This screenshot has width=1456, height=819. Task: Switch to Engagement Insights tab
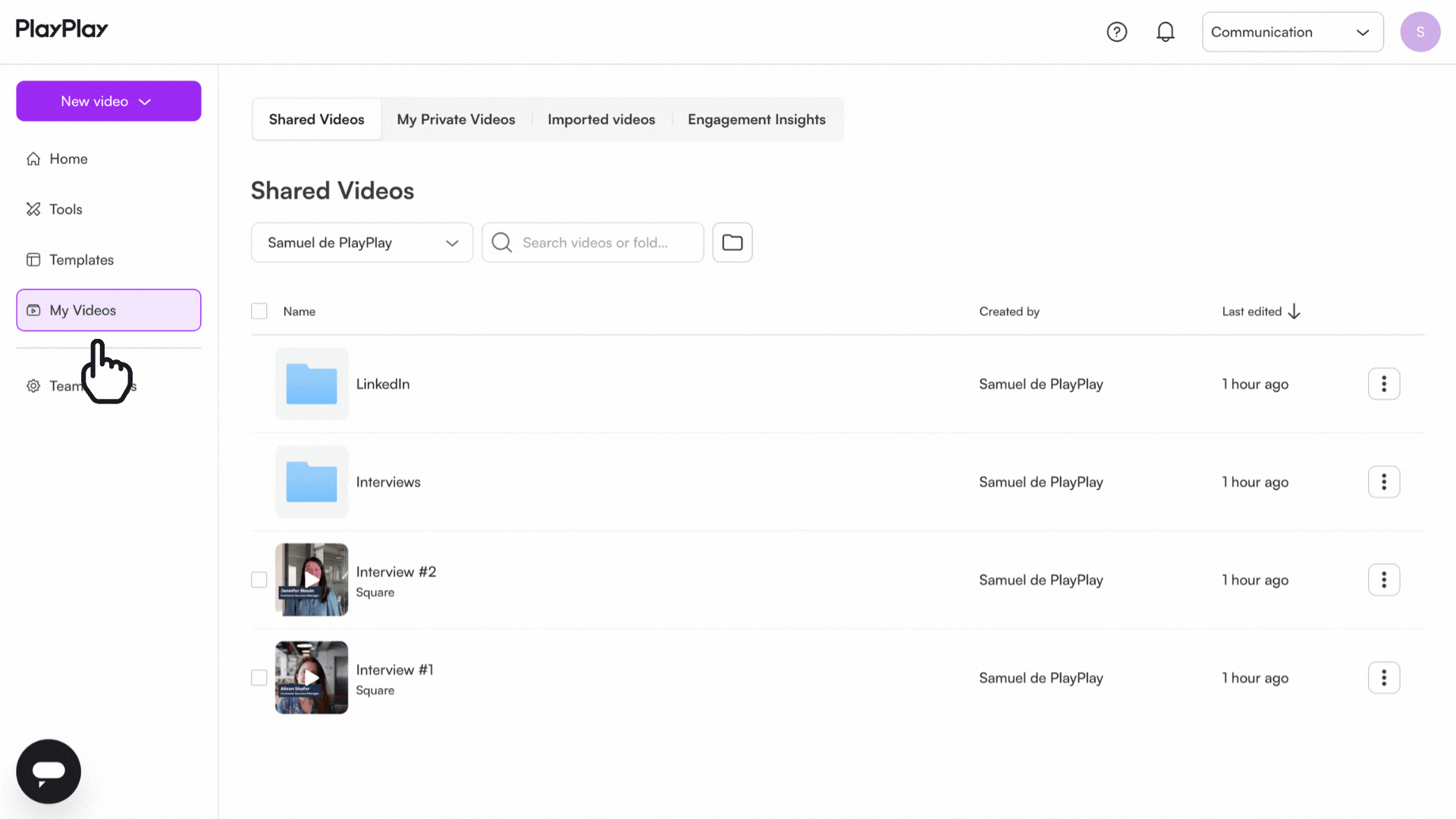(x=757, y=120)
